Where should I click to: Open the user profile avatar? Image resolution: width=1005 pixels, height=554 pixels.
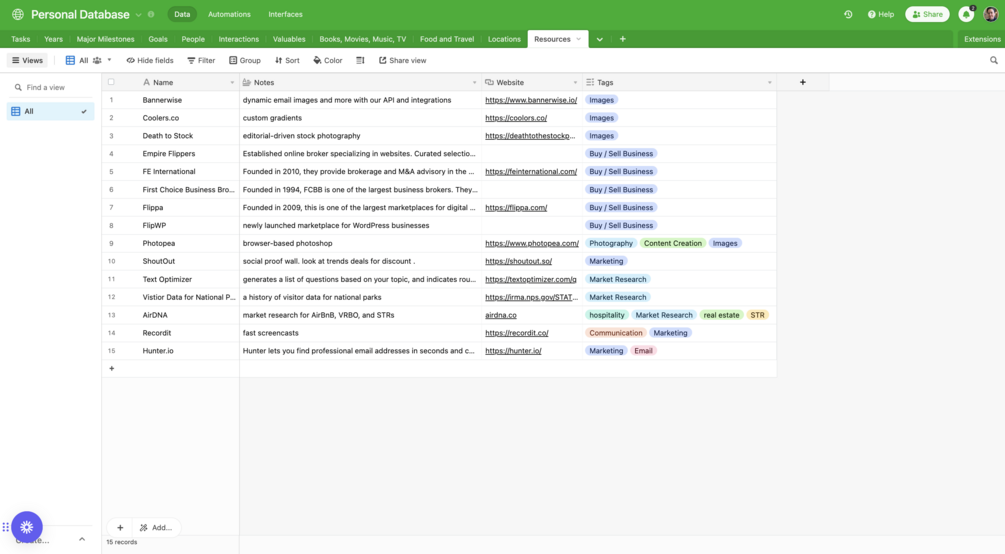pos(991,14)
